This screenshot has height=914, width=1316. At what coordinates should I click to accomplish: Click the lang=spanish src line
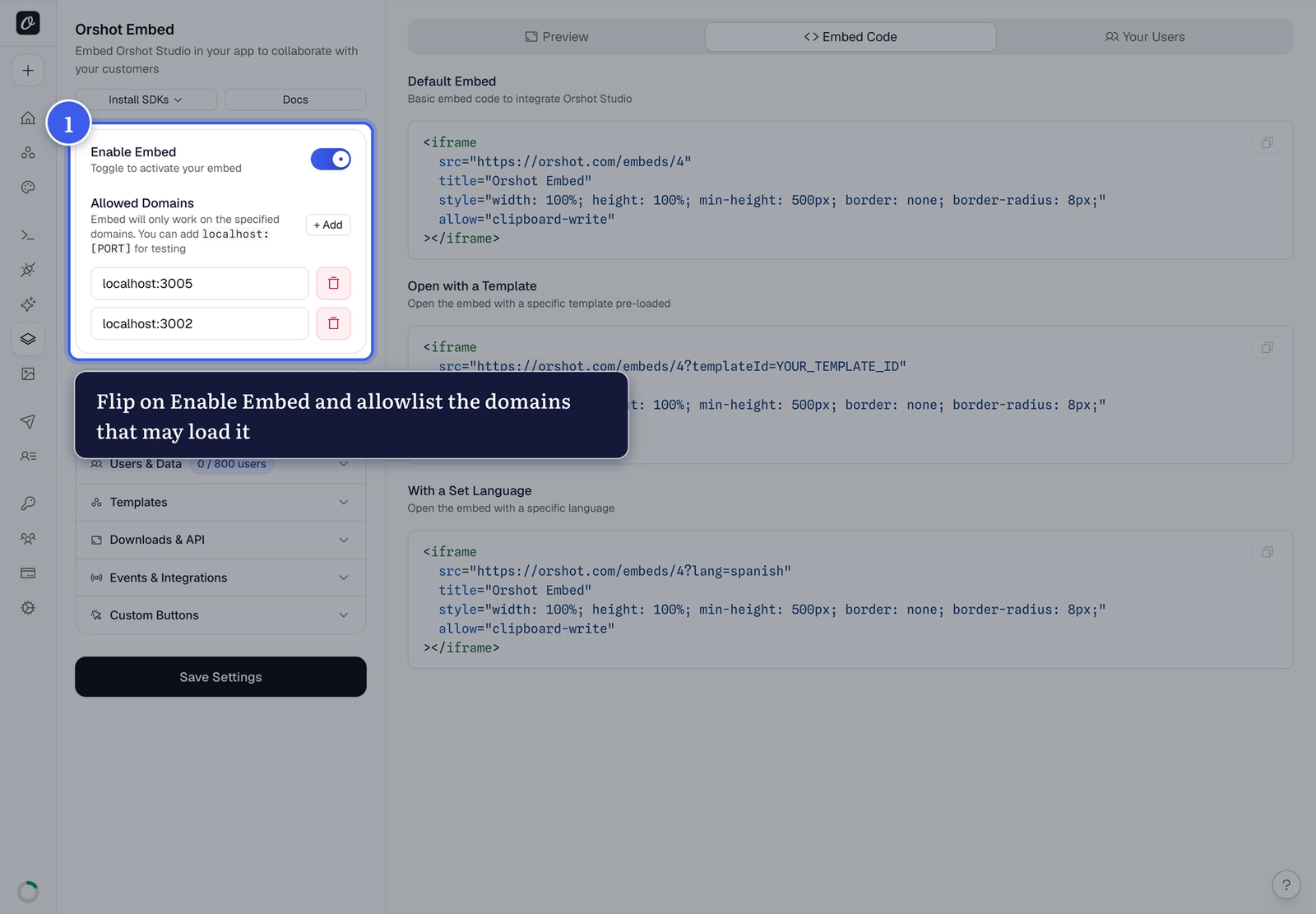pos(614,571)
